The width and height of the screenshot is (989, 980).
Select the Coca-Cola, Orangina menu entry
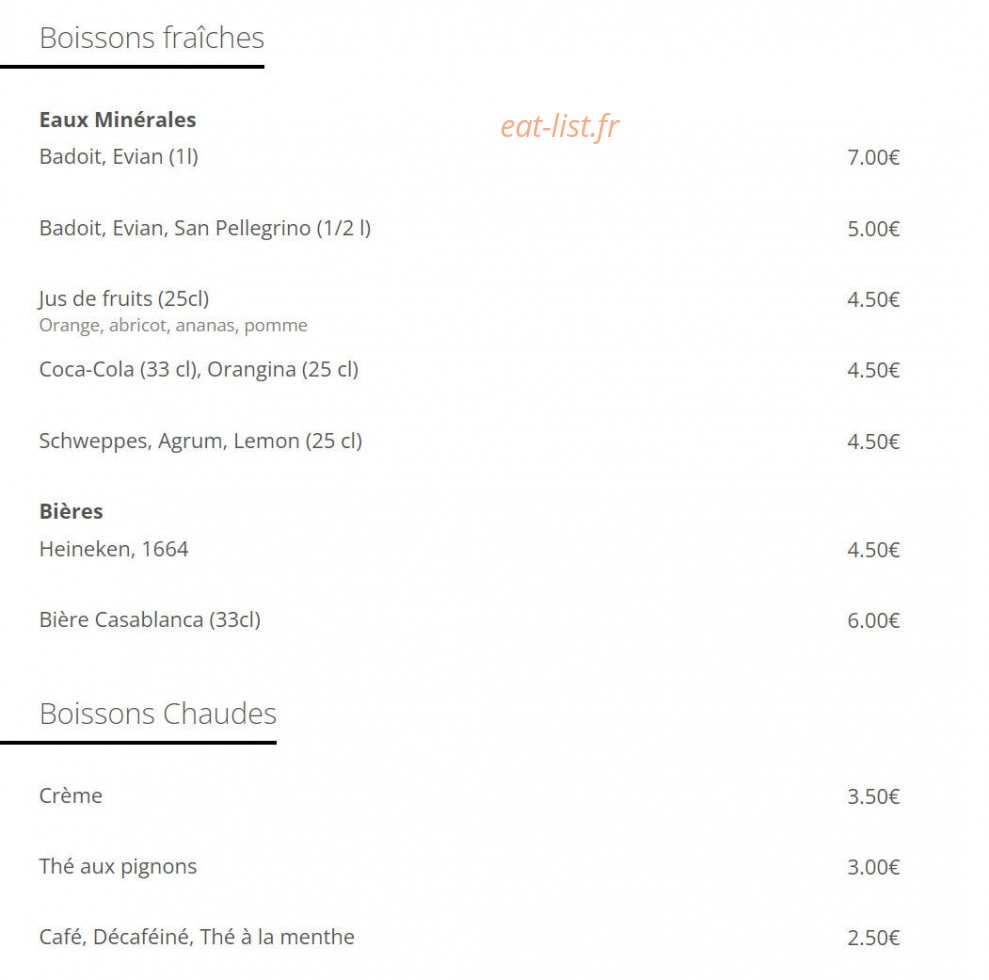(199, 370)
